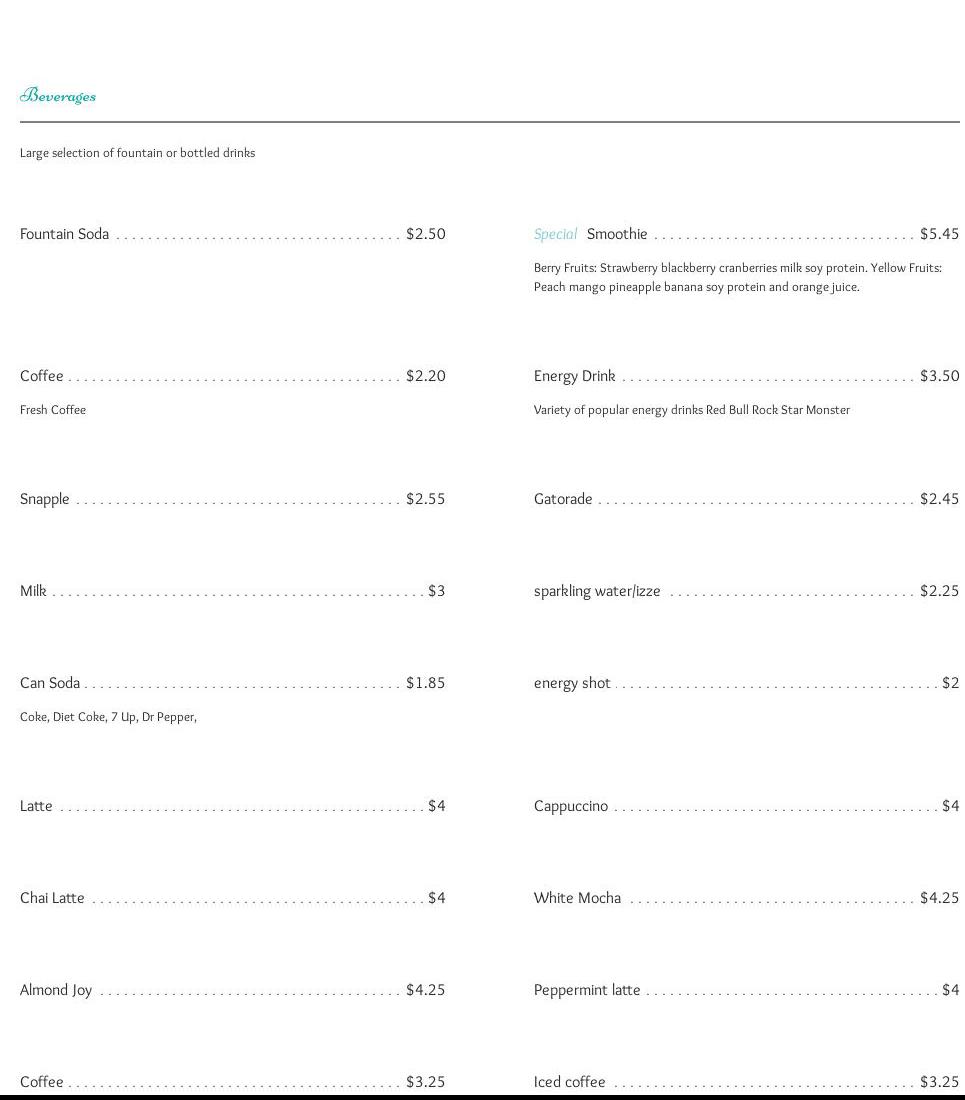Screen dimensions: 965x1100
Task: Click the Peppermint latte item name
Action: 587,990
